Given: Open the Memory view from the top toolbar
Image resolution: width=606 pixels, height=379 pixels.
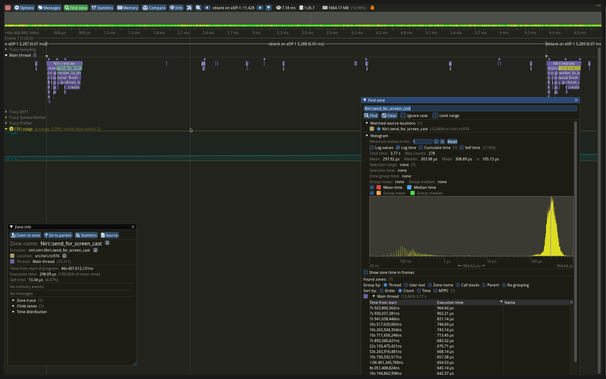Looking at the screenshot, I should (x=128, y=7).
